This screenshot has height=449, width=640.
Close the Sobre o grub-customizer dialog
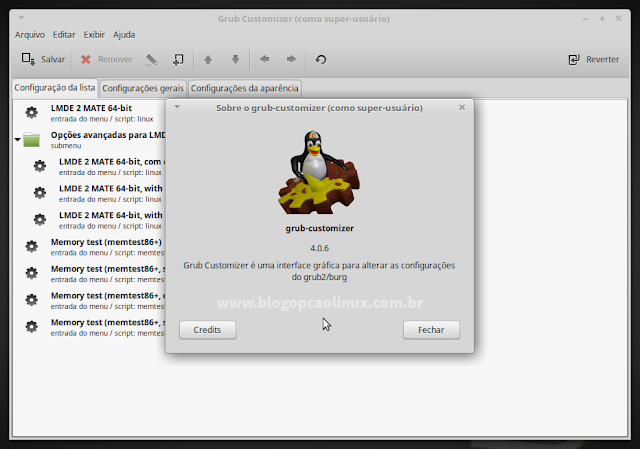click(462, 107)
